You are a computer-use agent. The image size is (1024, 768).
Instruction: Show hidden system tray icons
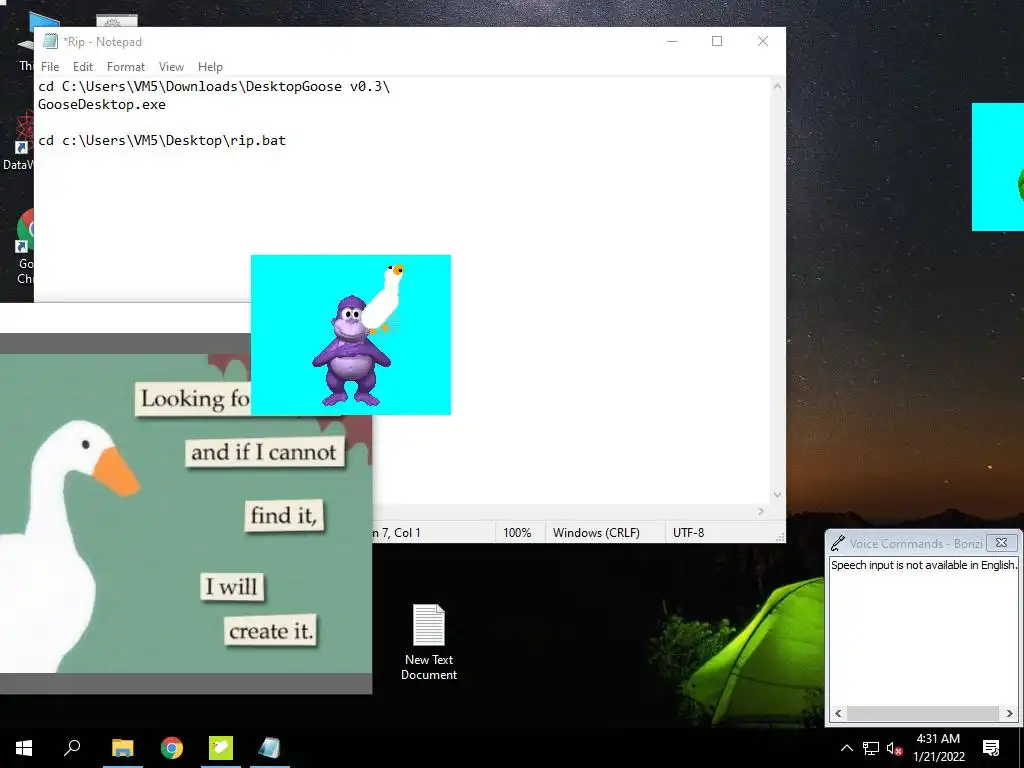846,748
